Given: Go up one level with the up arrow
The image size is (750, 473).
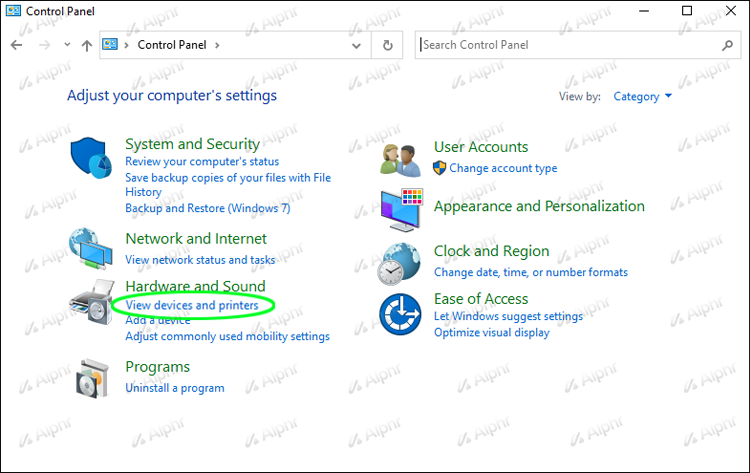Looking at the screenshot, I should [x=87, y=45].
